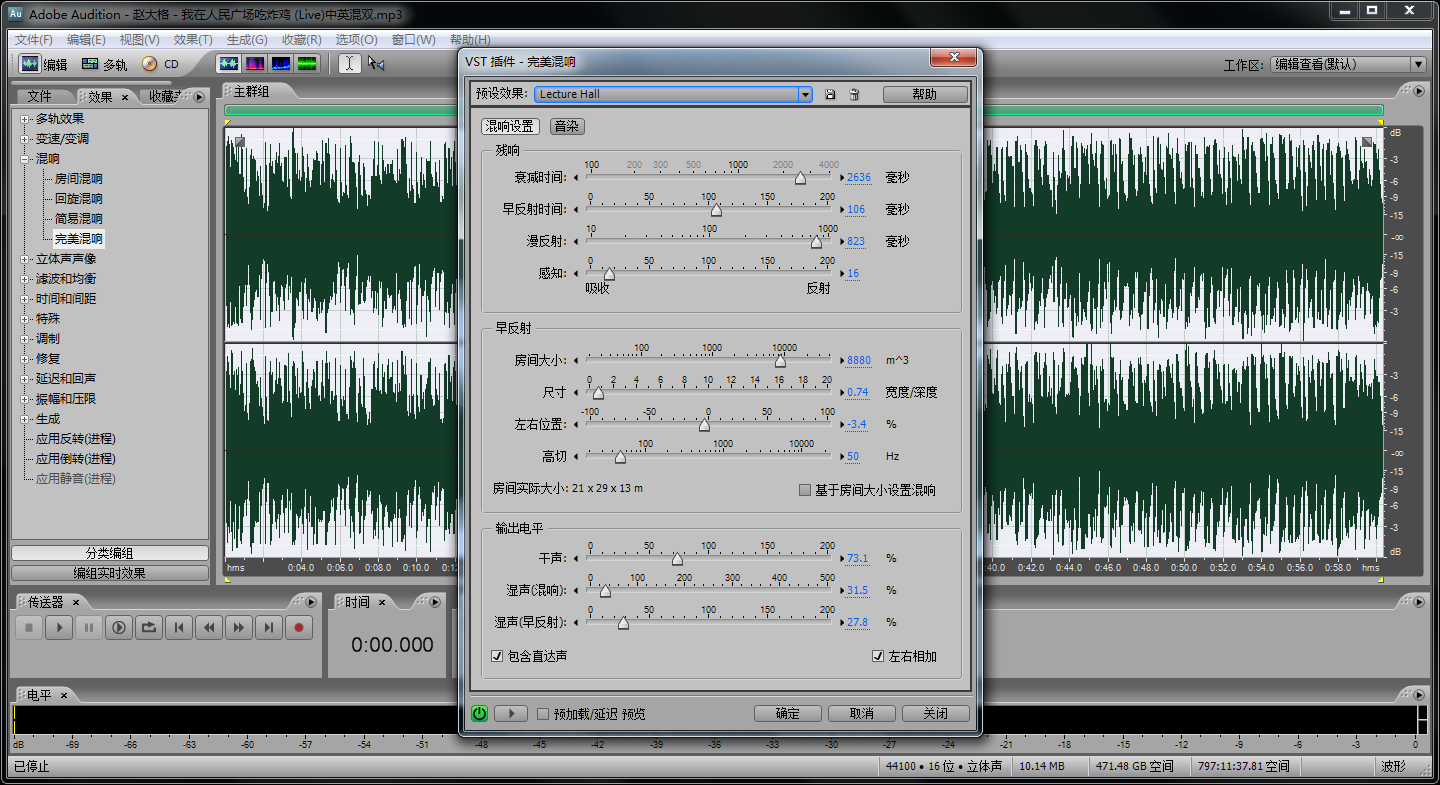
Task: Click the 关闭 button
Action: 936,713
